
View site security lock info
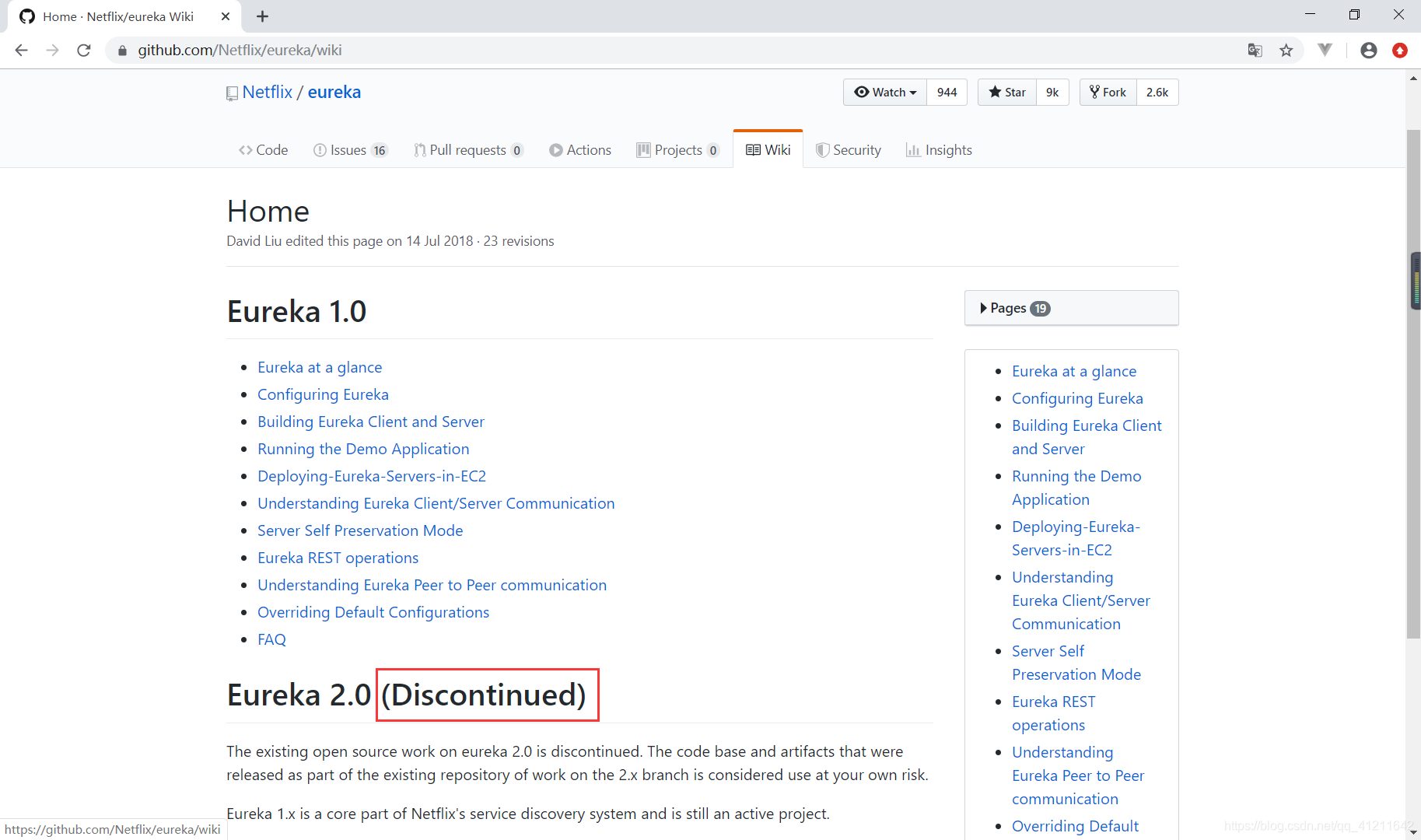(x=122, y=51)
